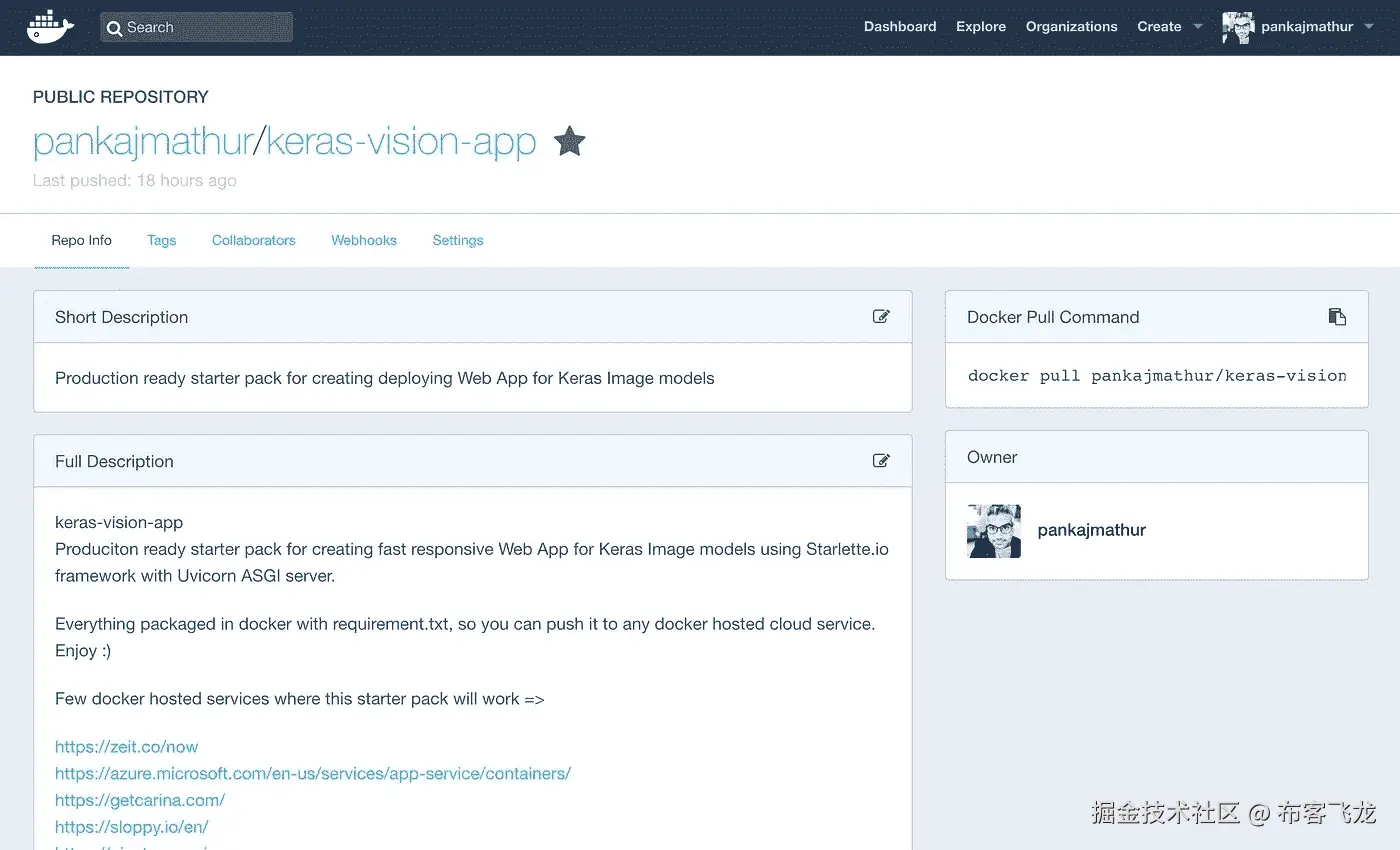The image size is (1400, 850).
Task: Click pankajmathur username in the navbar
Action: pyautogui.click(x=1307, y=27)
